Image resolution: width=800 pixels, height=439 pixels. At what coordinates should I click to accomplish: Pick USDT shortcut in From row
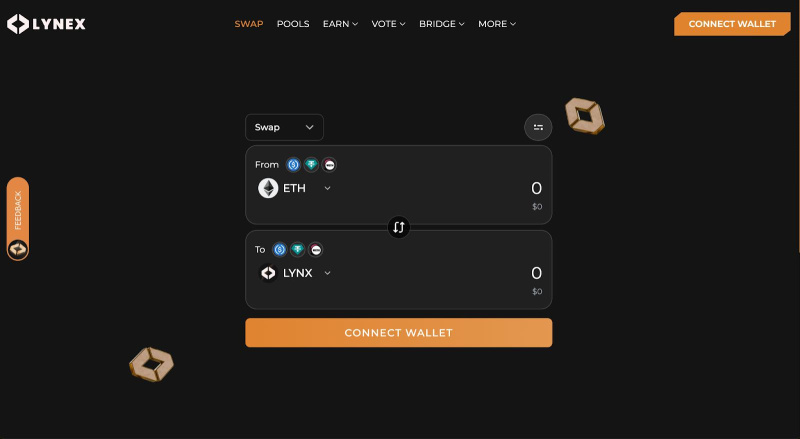[311, 164]
